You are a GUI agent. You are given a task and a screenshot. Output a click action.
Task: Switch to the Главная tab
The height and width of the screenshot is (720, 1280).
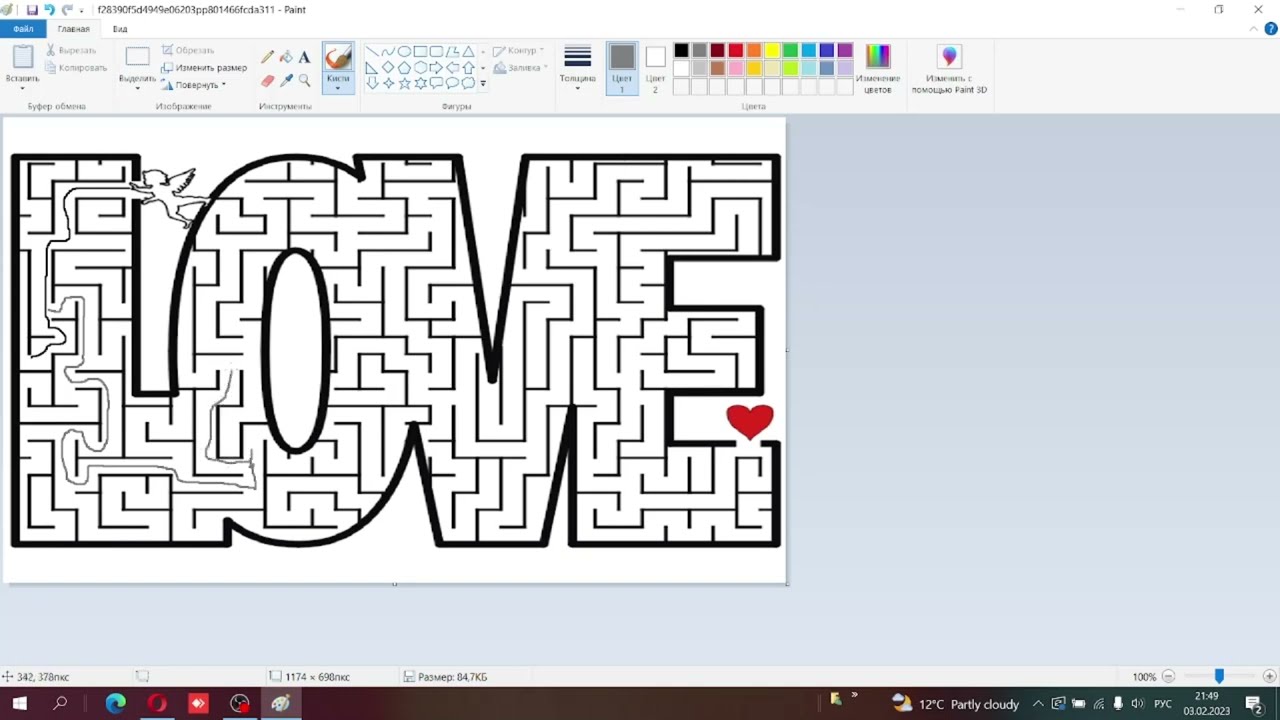73,29
